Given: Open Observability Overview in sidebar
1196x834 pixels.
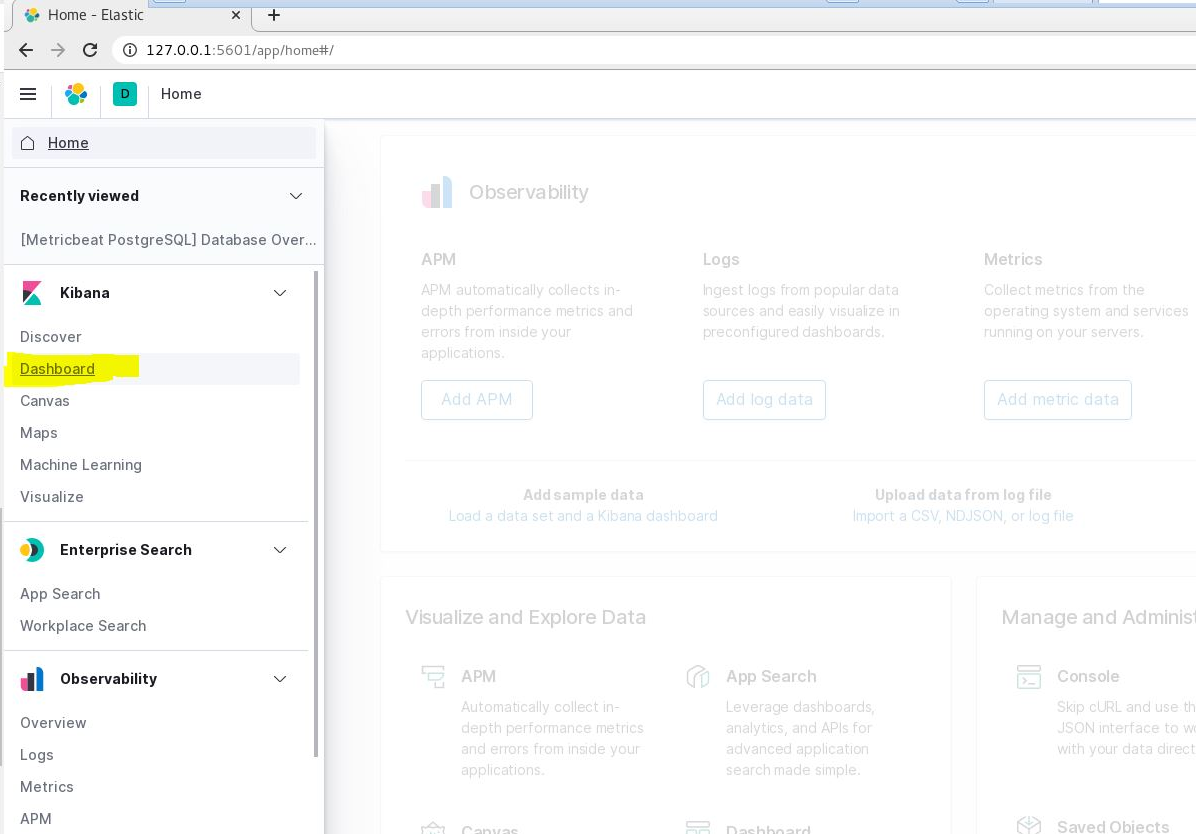Looking at the screenshot, I should (x=53, y=723).
